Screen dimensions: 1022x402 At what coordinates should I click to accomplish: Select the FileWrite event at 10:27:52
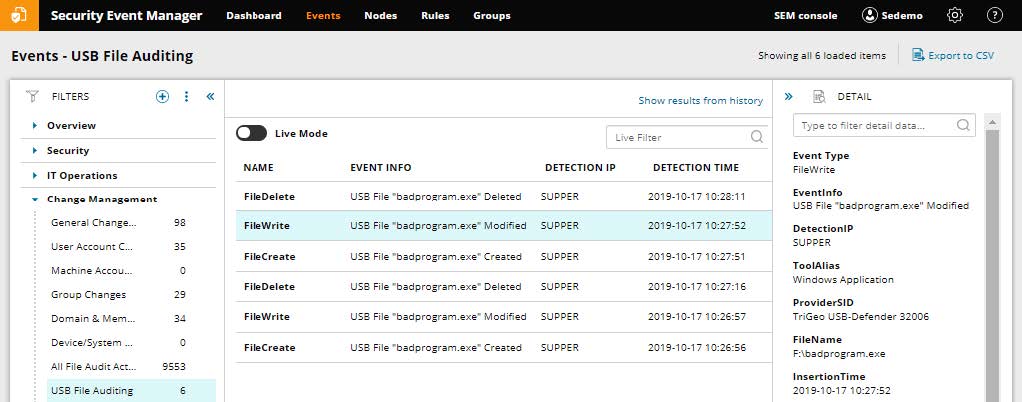pyautogui.click(x=504, y=226)
